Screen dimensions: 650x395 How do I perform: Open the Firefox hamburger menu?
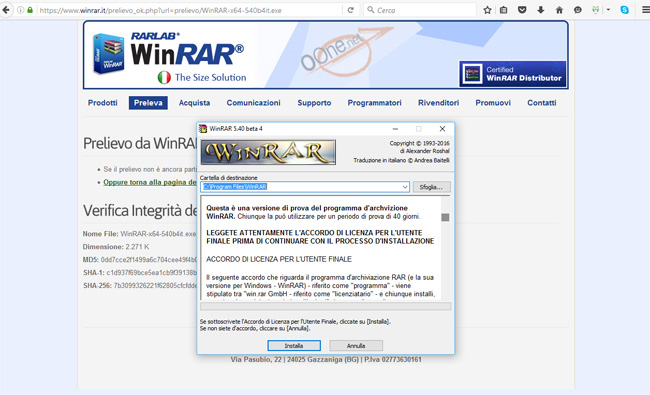coord(645,10)
